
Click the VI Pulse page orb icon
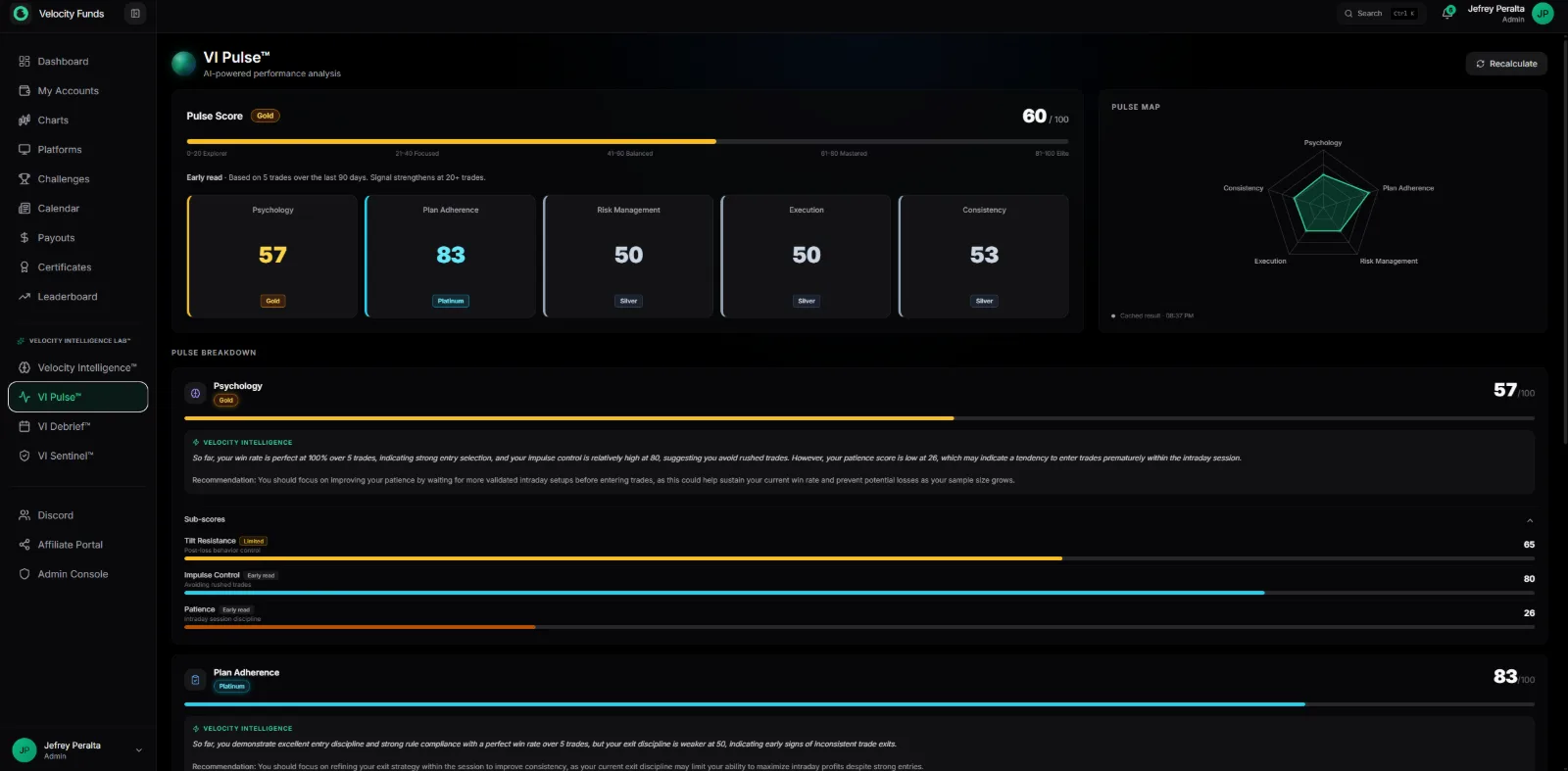(x=183, y=64)
